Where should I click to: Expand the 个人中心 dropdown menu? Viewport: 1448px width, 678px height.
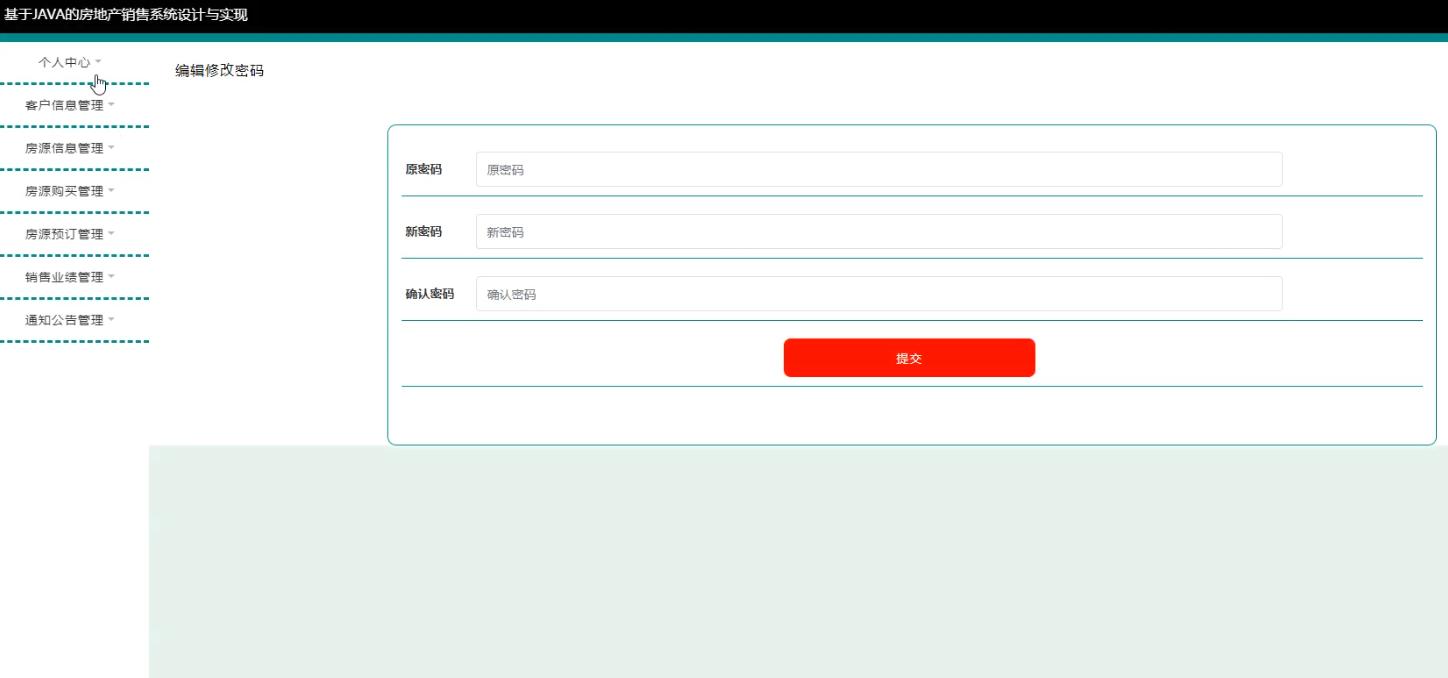pyautogui.click(x=69, y=62)
